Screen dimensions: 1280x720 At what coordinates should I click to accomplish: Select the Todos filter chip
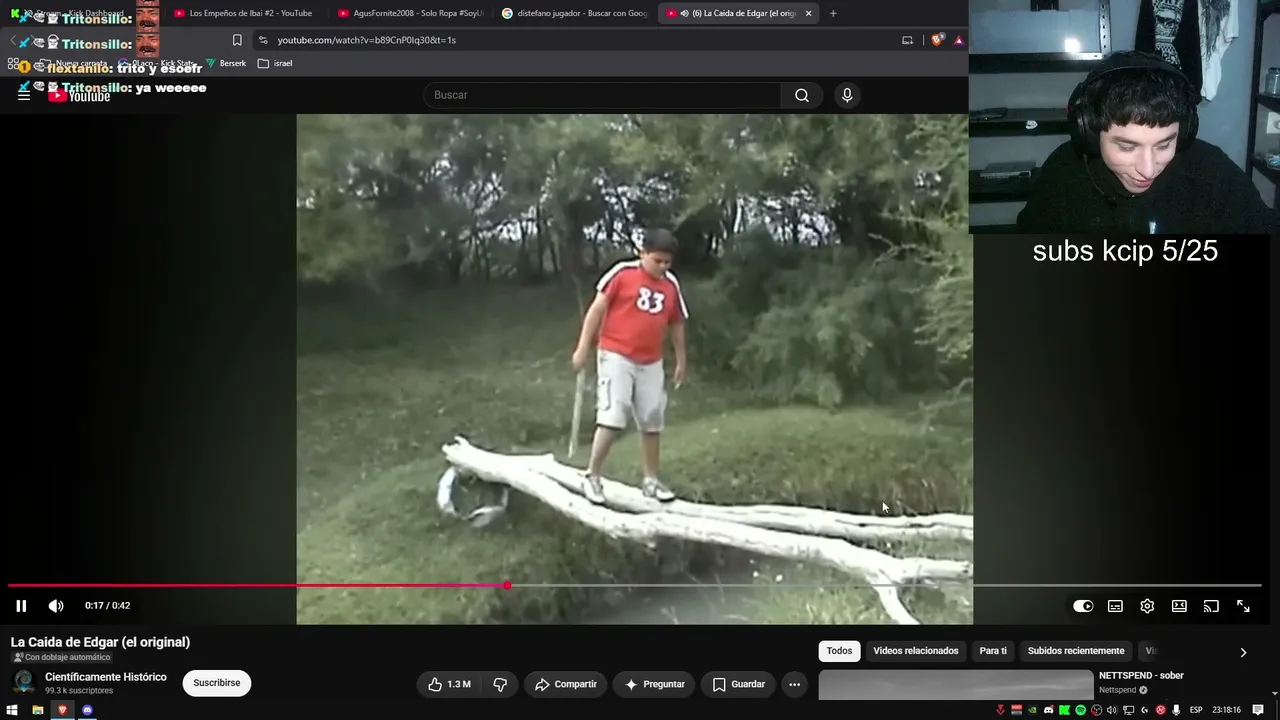[x=840, y=651]
